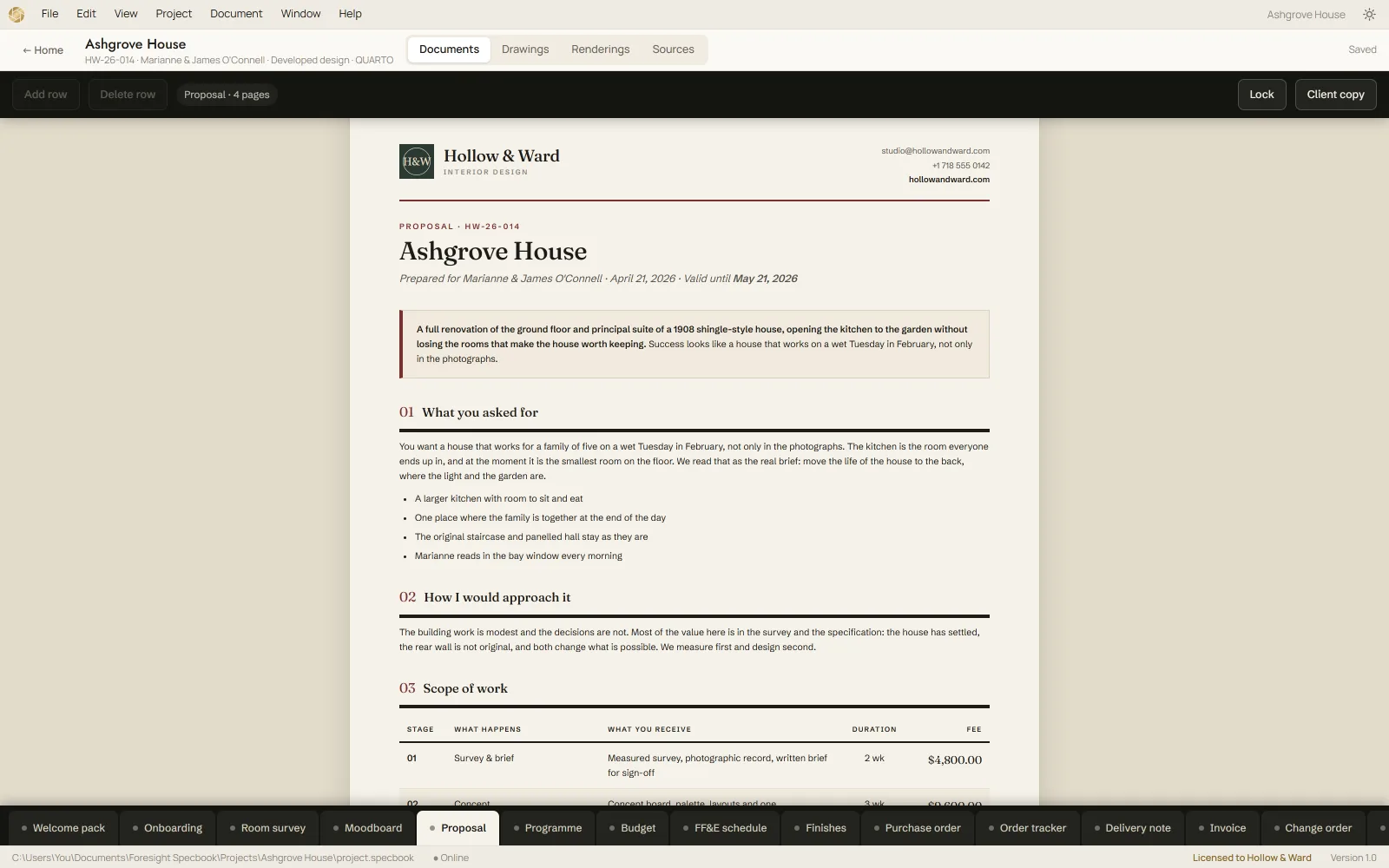The width and height of the screenshot is (1389, 868).
Task: Click the project.specbook file path in status bar
Action: (213, 858)
